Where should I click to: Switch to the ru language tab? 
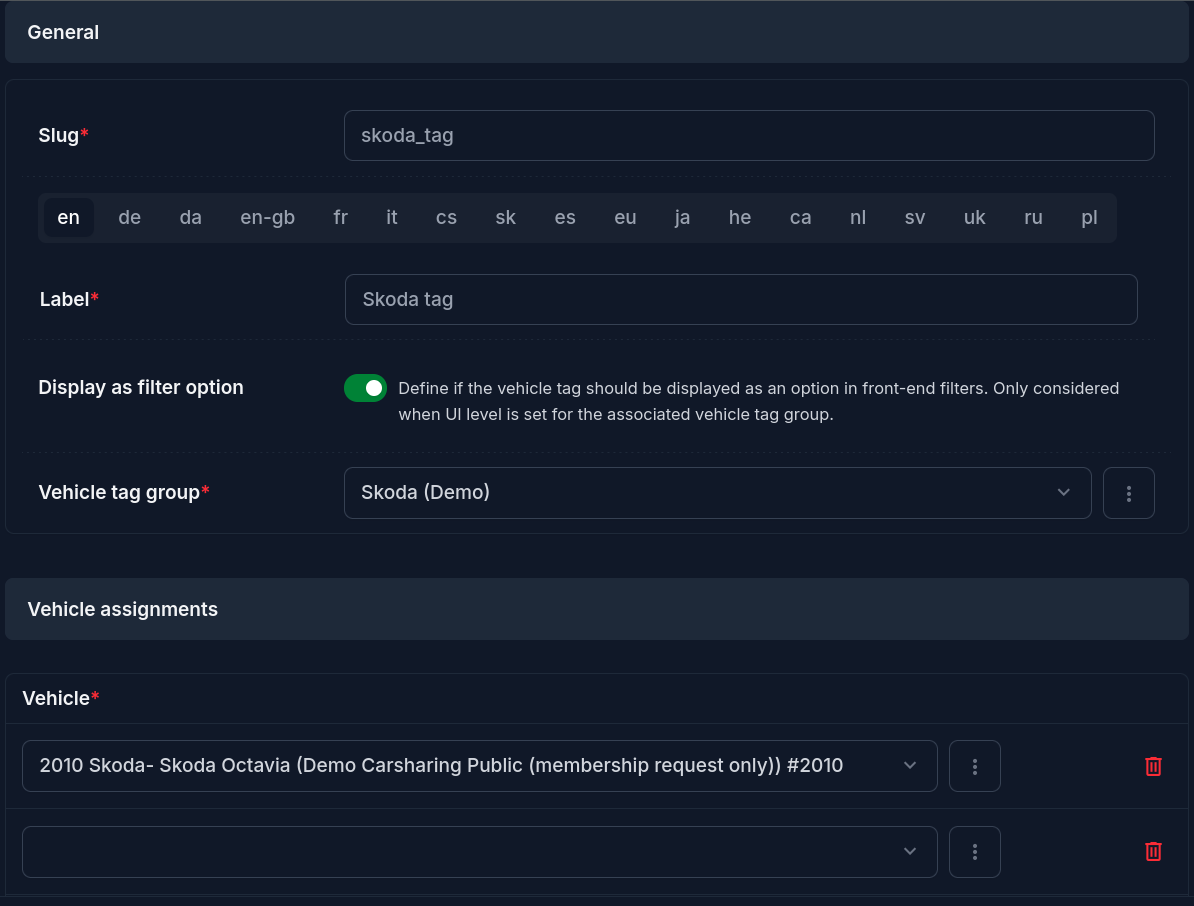[x=1033, y=218]
